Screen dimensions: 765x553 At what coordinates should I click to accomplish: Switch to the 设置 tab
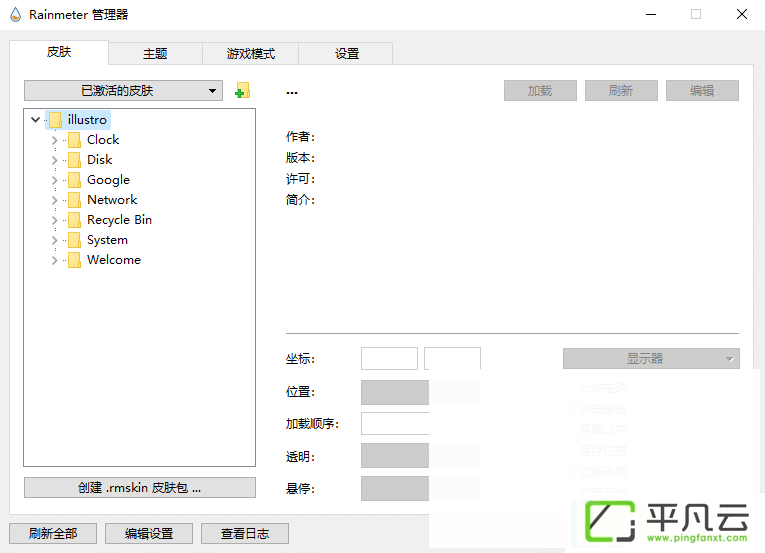pyautogui.click(x=346, y=54)
